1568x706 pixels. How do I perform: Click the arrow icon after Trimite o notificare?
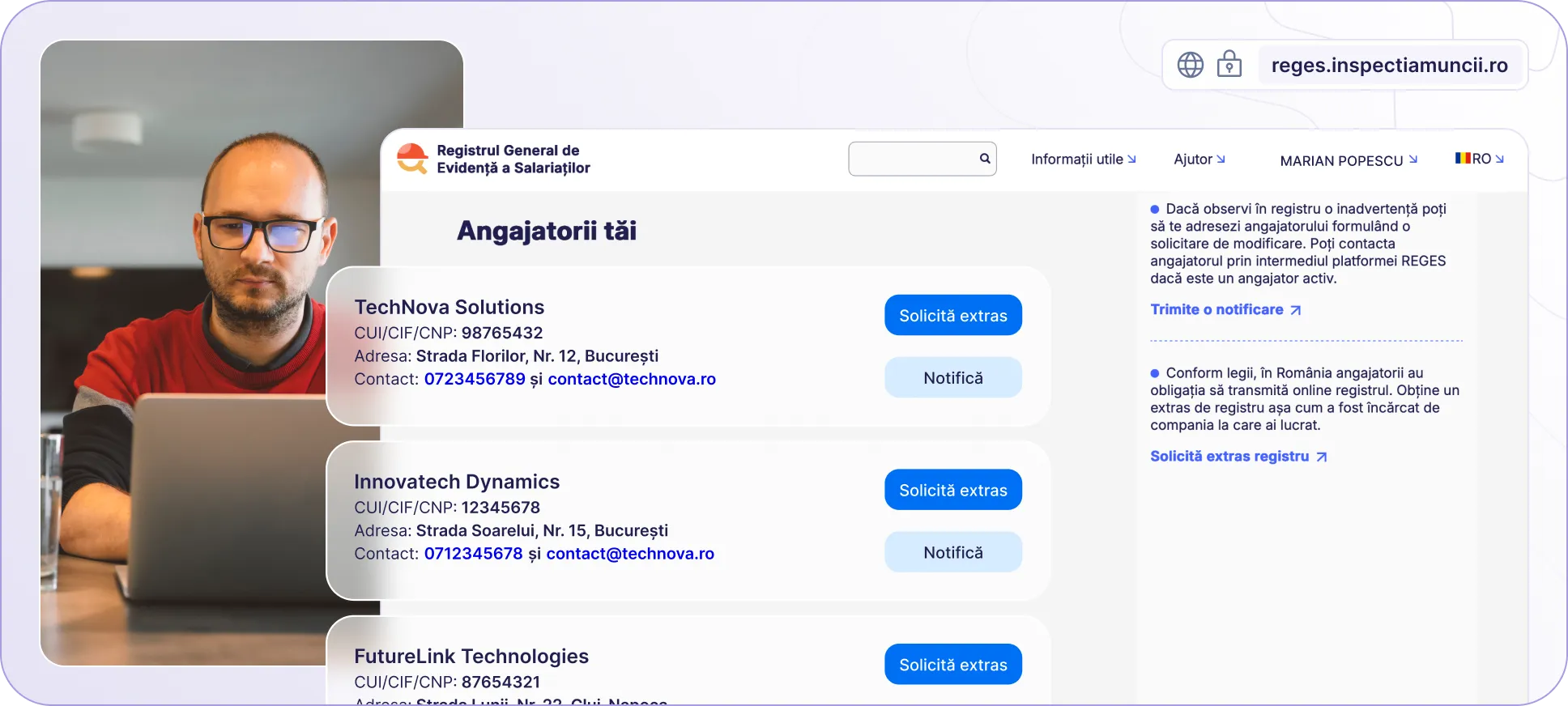(x=1296, y=310)
